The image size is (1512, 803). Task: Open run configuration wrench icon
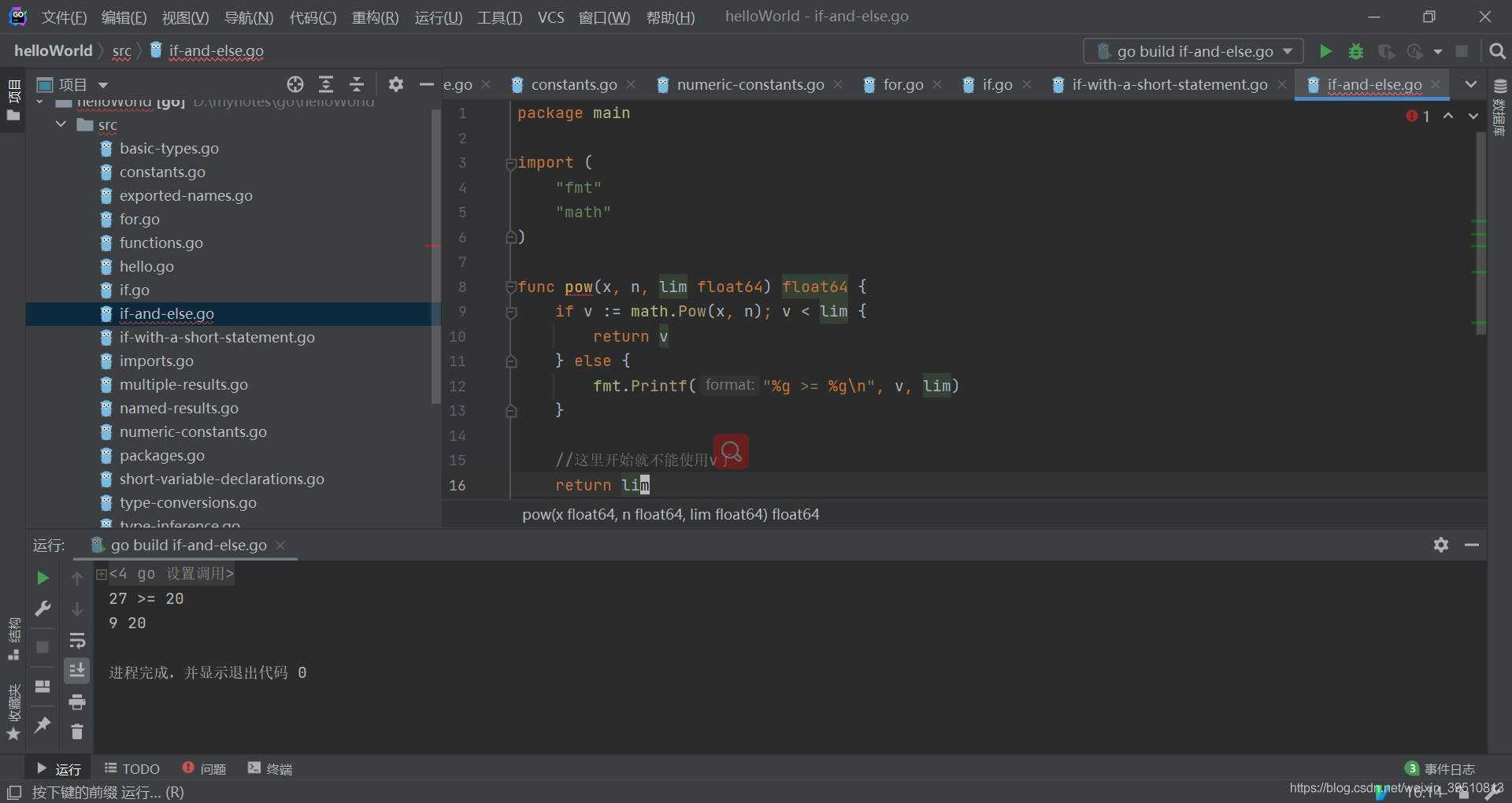click(43, 609)
